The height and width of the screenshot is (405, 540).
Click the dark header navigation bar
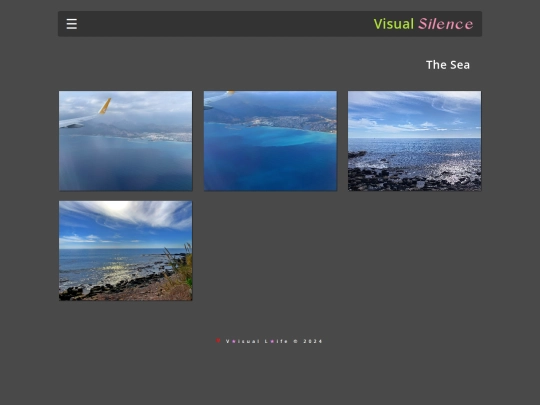[x=270, y=24]
